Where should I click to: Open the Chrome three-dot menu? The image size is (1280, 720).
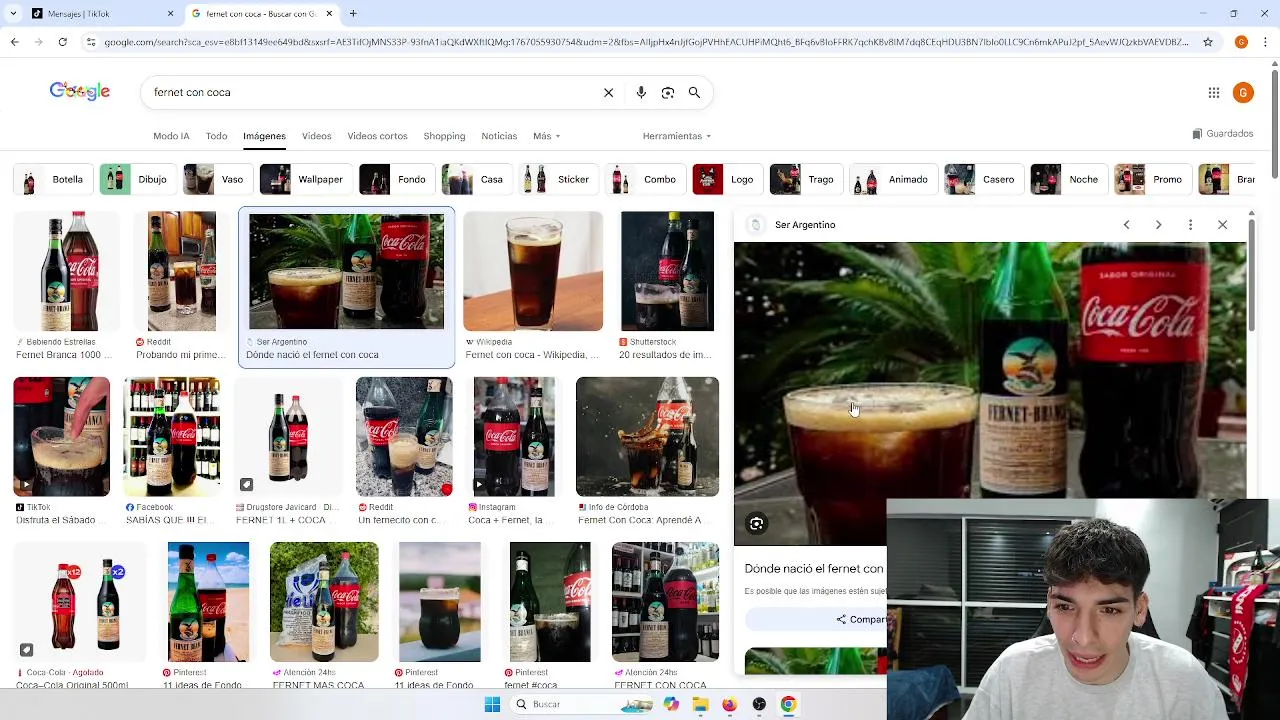tap(1266, 42)
